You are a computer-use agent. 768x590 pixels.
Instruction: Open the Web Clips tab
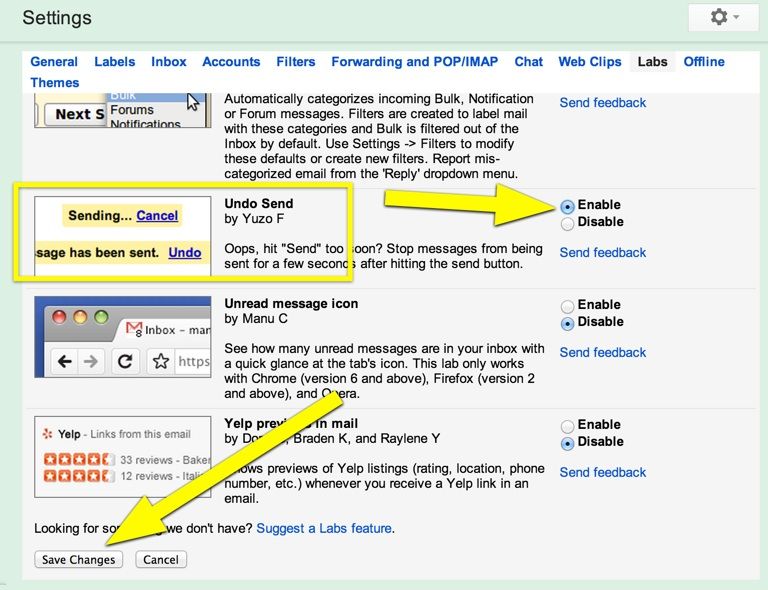(x=589, y=62)
